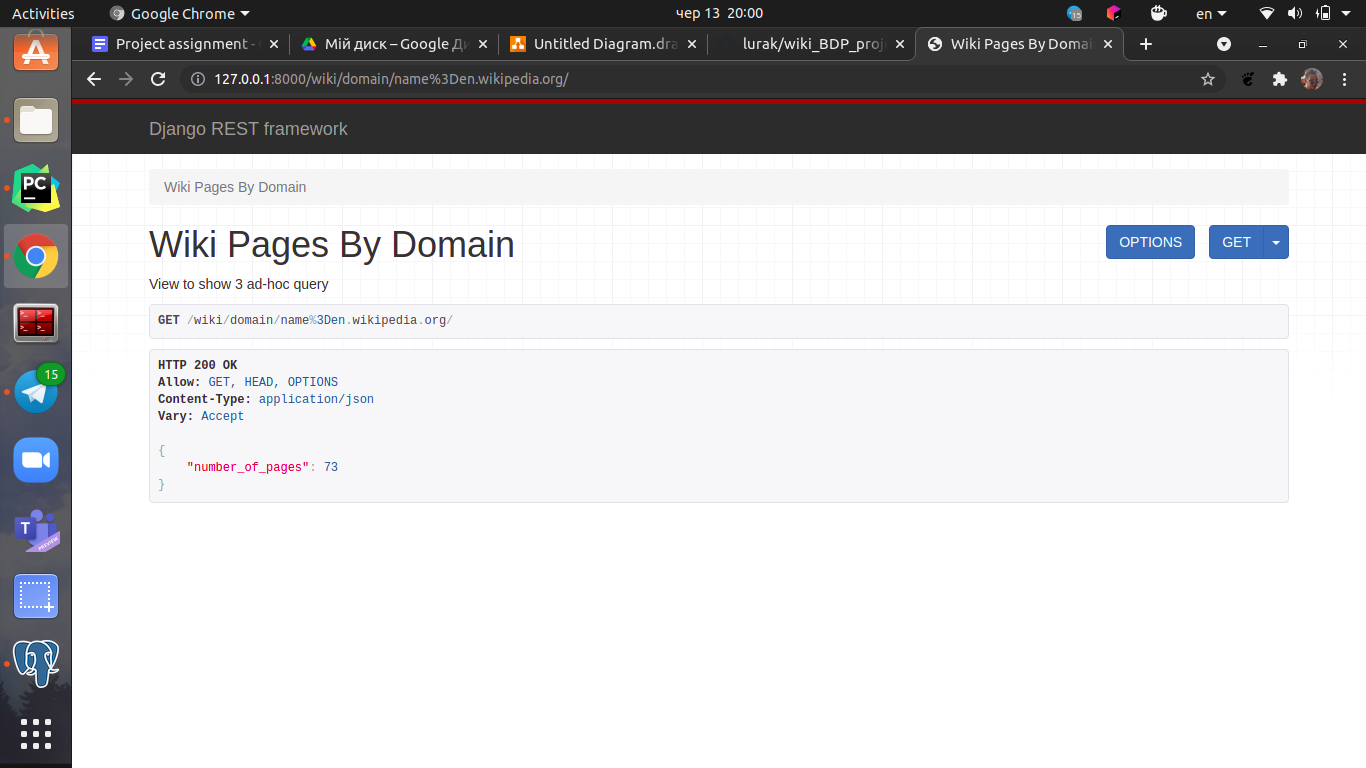Image resolution: width=1366 pixels, height=768 pixels.
Task: Go back to previous page
Action: 94,79
